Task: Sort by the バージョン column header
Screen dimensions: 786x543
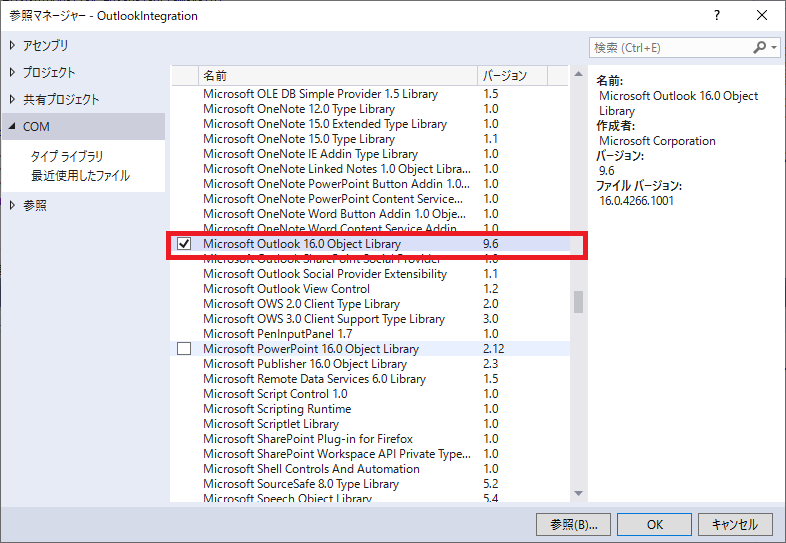Action: coord(512,76)
